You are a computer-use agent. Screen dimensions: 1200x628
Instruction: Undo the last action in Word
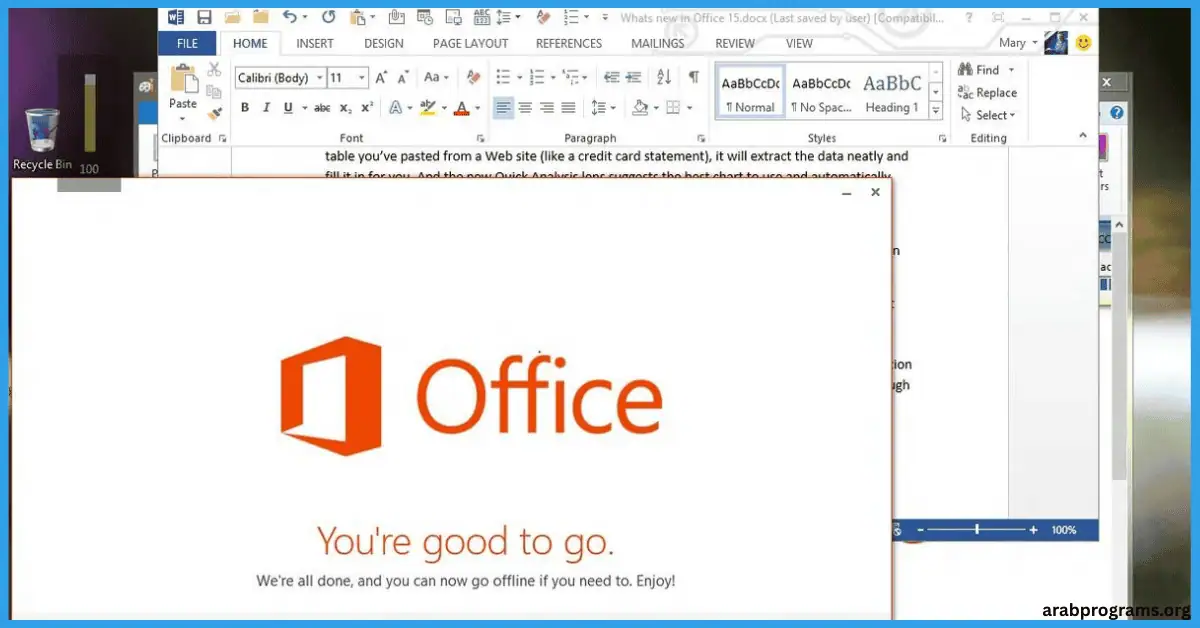pos(289,17)
